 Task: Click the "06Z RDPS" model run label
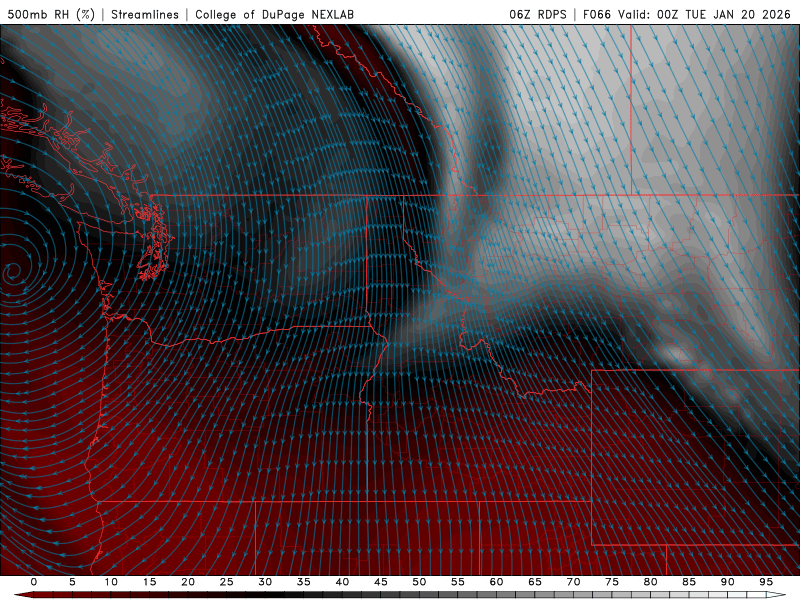[538, 14]
